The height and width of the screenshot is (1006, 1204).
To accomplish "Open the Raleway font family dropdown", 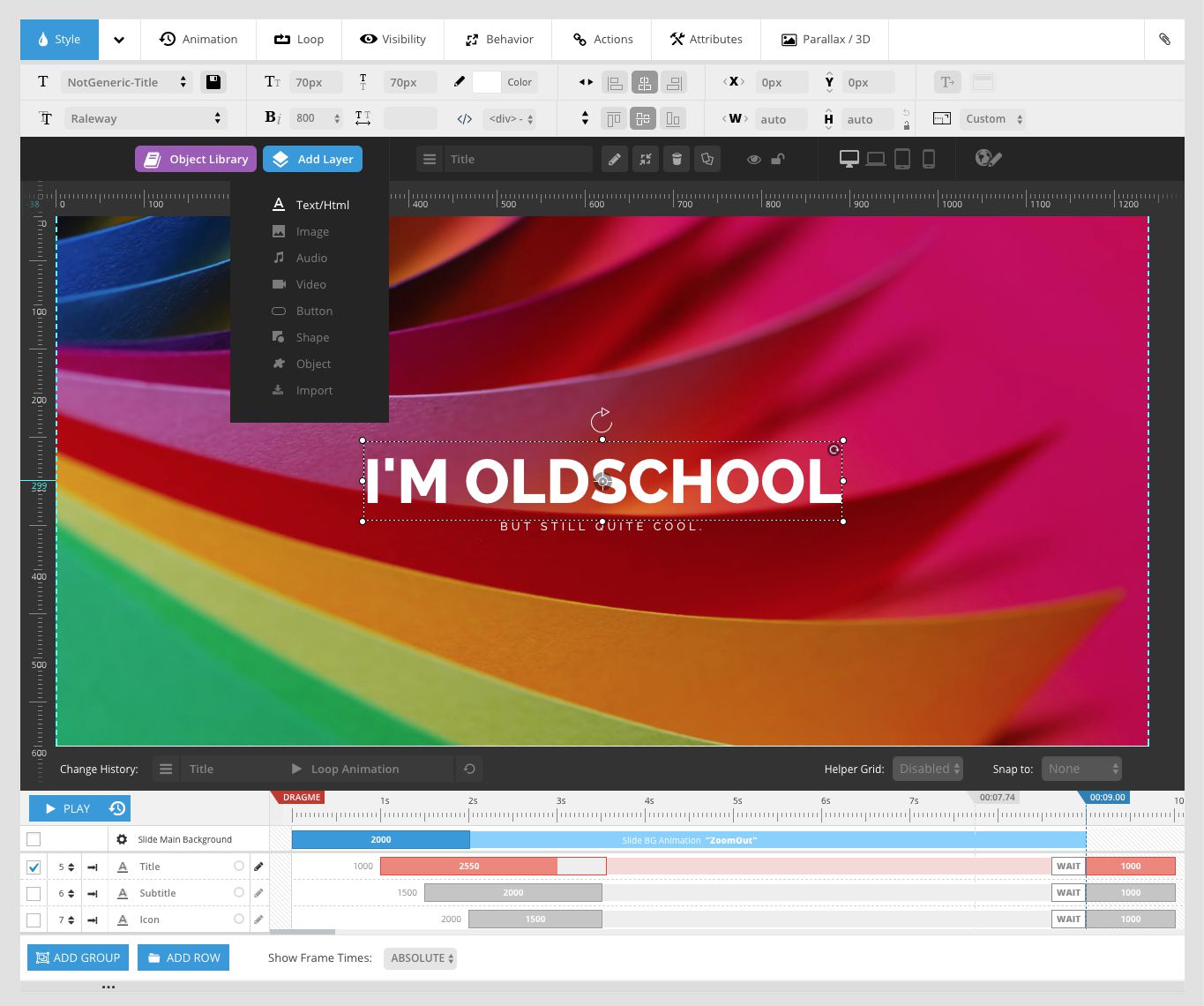I will tap(146, 119).
